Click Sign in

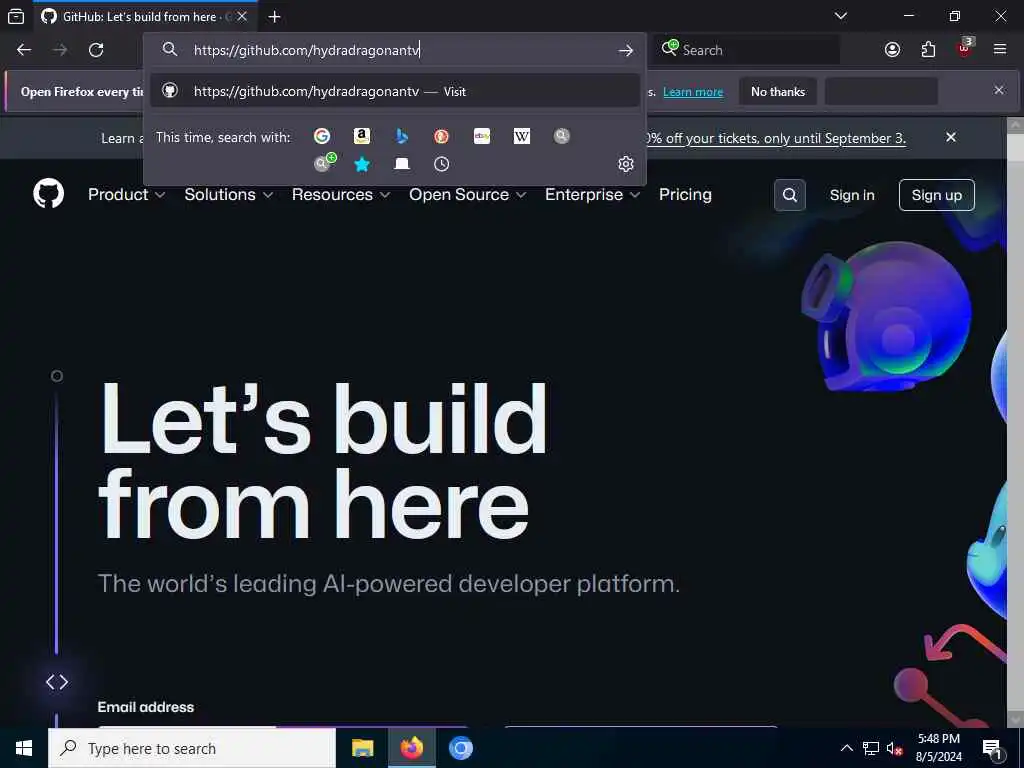pyautogui.click(x=852, y=195)
